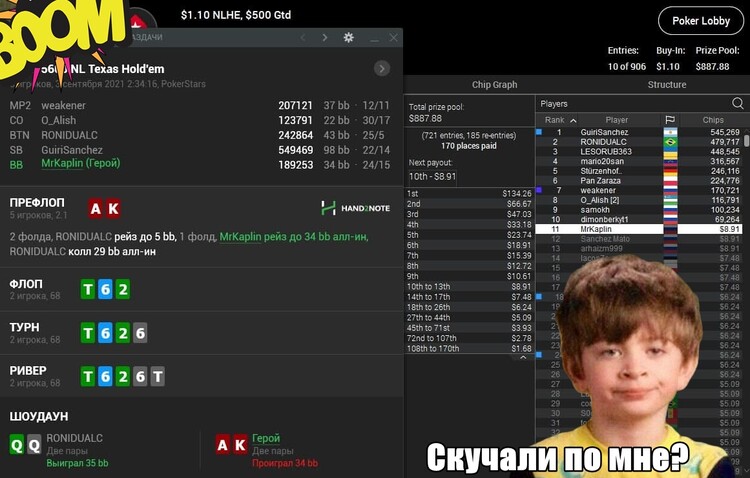This screenshot has width=750, height=478.
Task: Click the green 2 card on flop row
Action: (x=123, y=289)
